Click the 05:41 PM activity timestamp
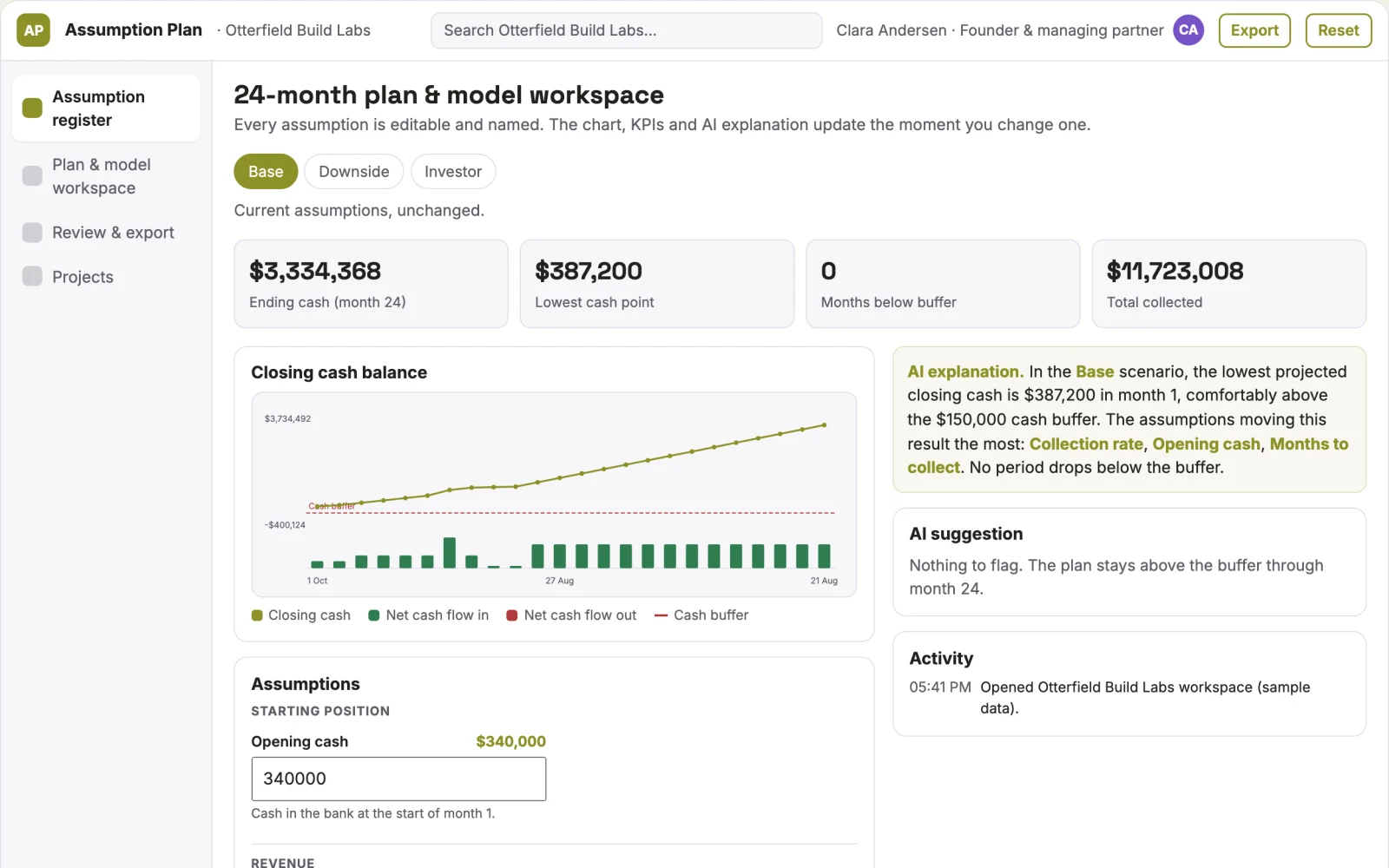The image size is (1389, 868). point(940,687)
